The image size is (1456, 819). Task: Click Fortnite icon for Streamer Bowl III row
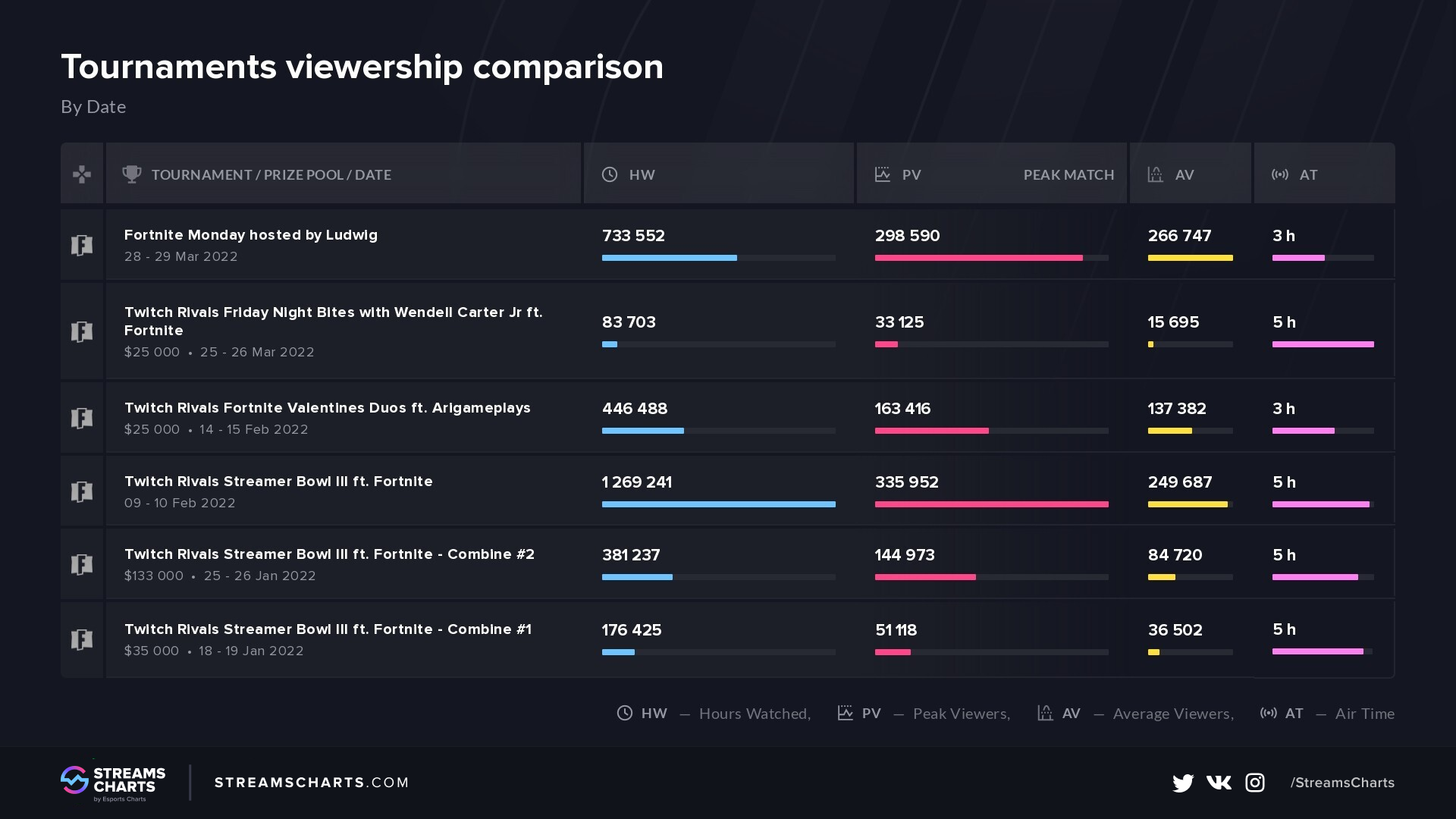coord(82,491)
